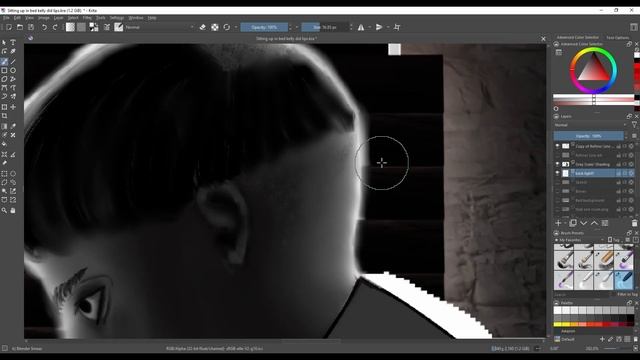Select the Shape Select arrow tool
This screenshot has width=640, height=360.
(4, 42)
